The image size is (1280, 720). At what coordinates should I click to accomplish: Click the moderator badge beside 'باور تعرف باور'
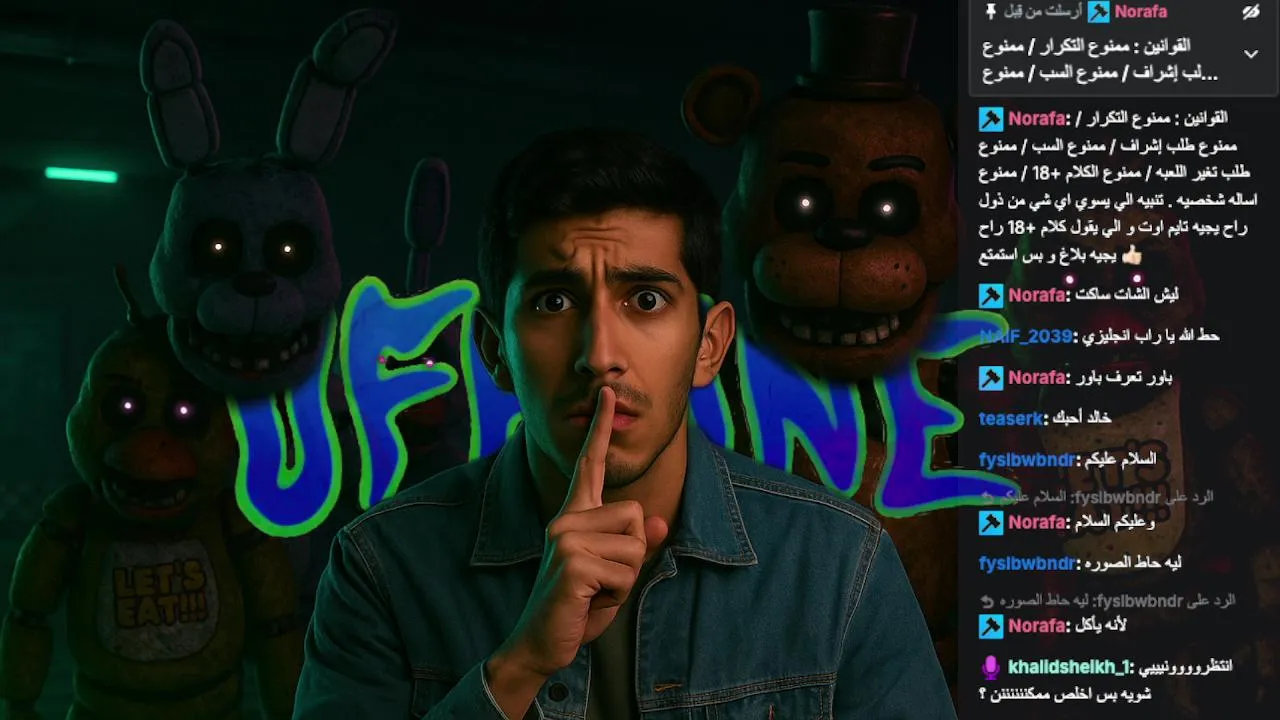[990, 377]
